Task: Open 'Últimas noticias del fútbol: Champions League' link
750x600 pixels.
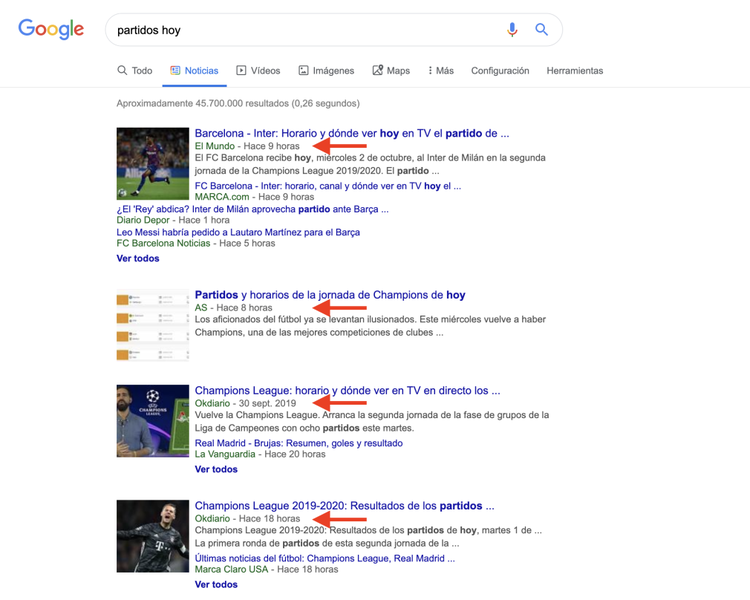Action: coord(325,558)
